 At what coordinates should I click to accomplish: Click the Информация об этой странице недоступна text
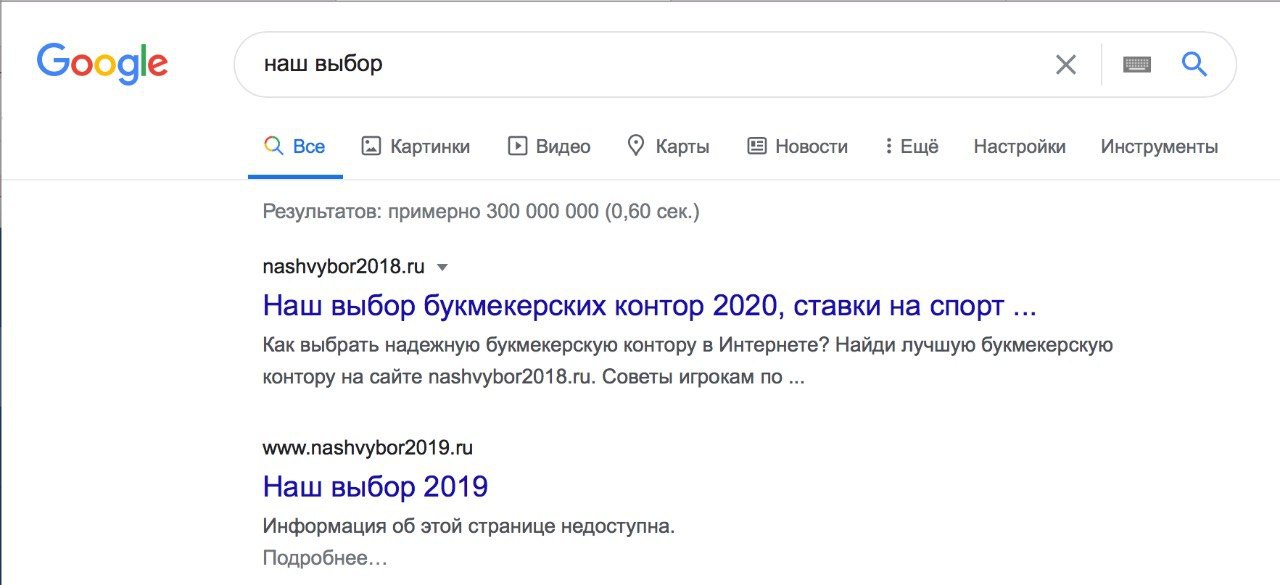(469, 526)
